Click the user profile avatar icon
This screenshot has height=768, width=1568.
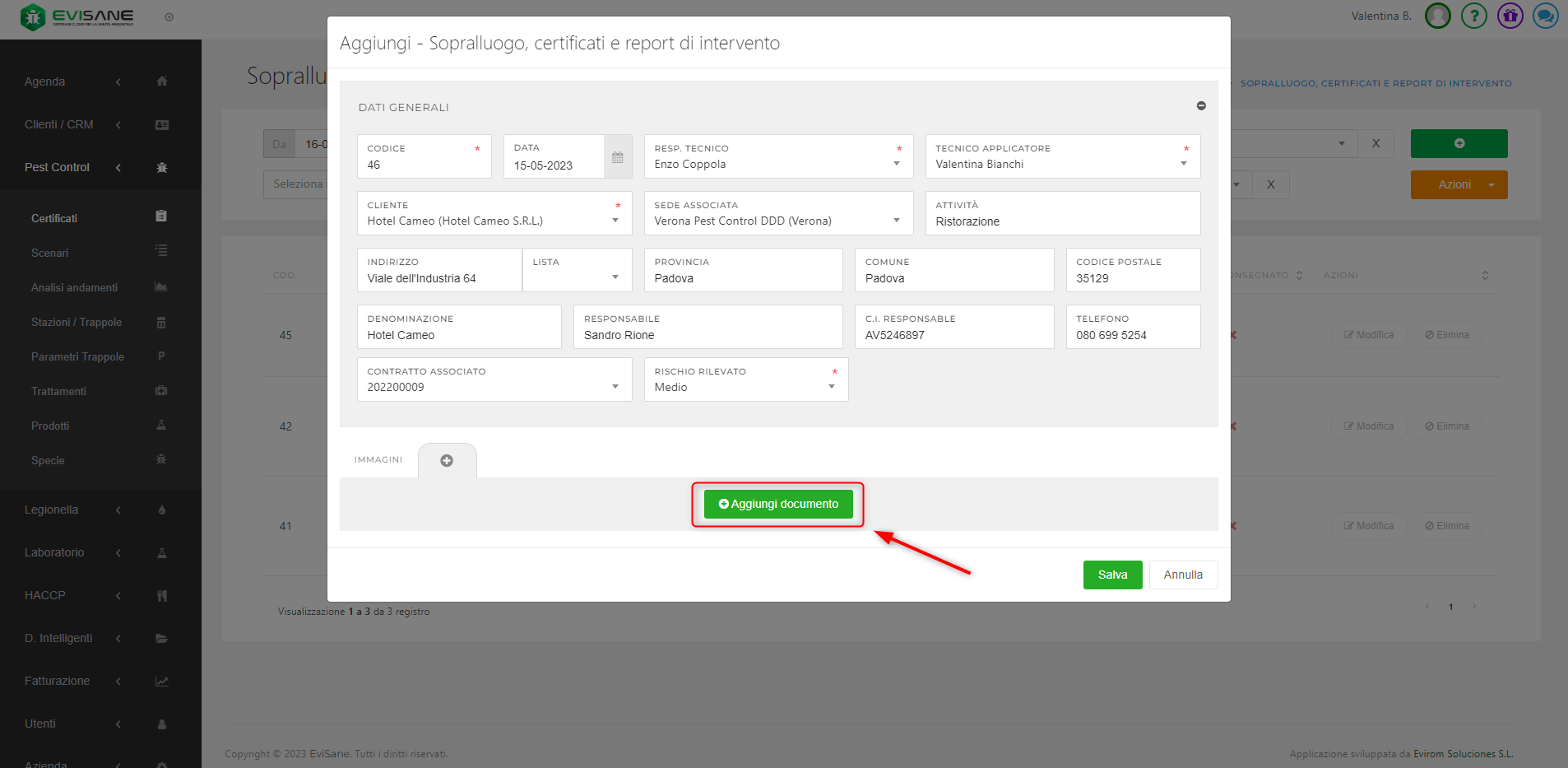pos(1437,16)
